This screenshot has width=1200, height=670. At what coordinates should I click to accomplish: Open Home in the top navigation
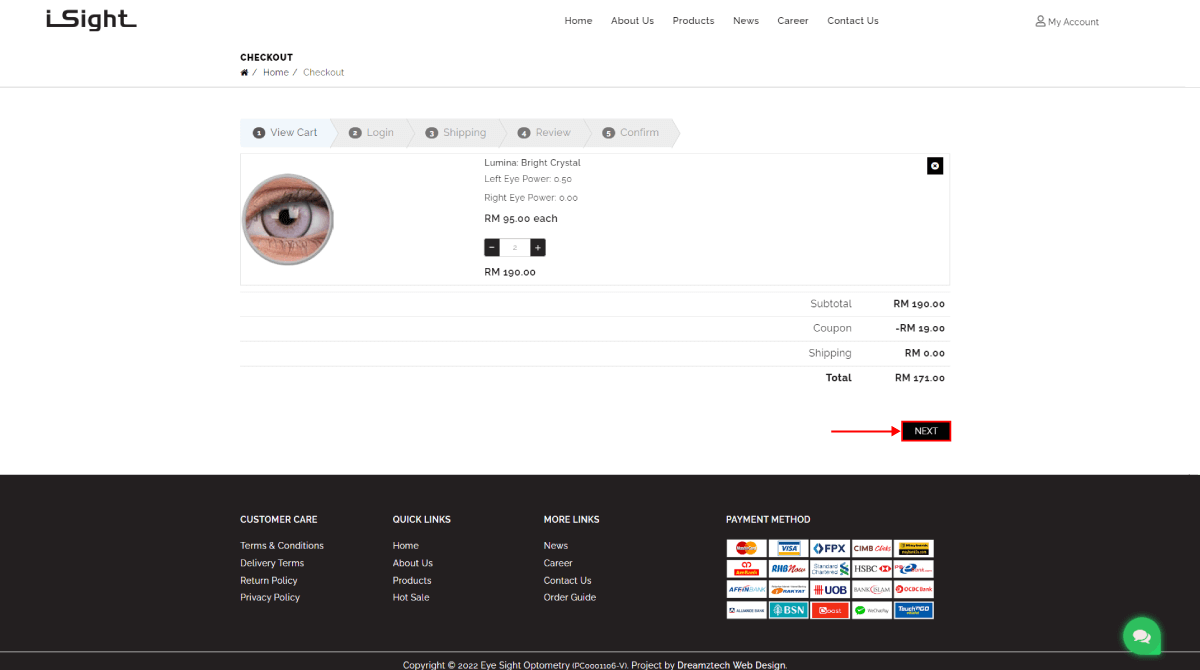point(578,21)
